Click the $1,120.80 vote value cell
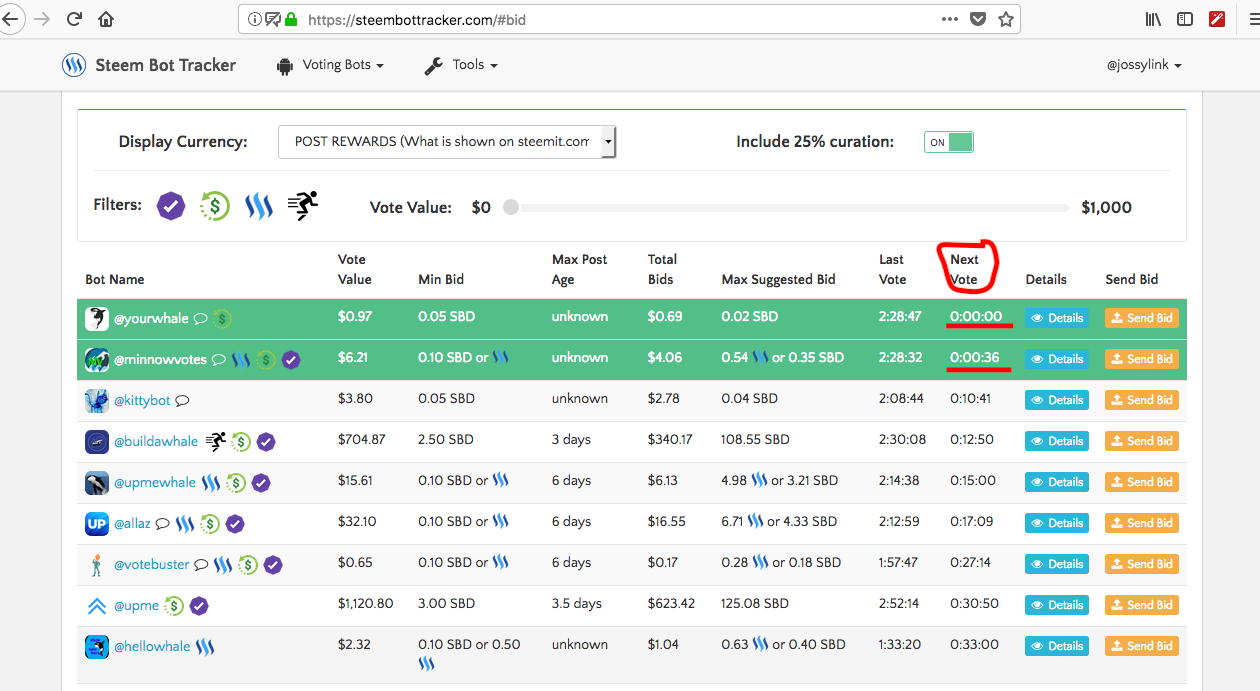1260x691 pixels. pos(366,604)
